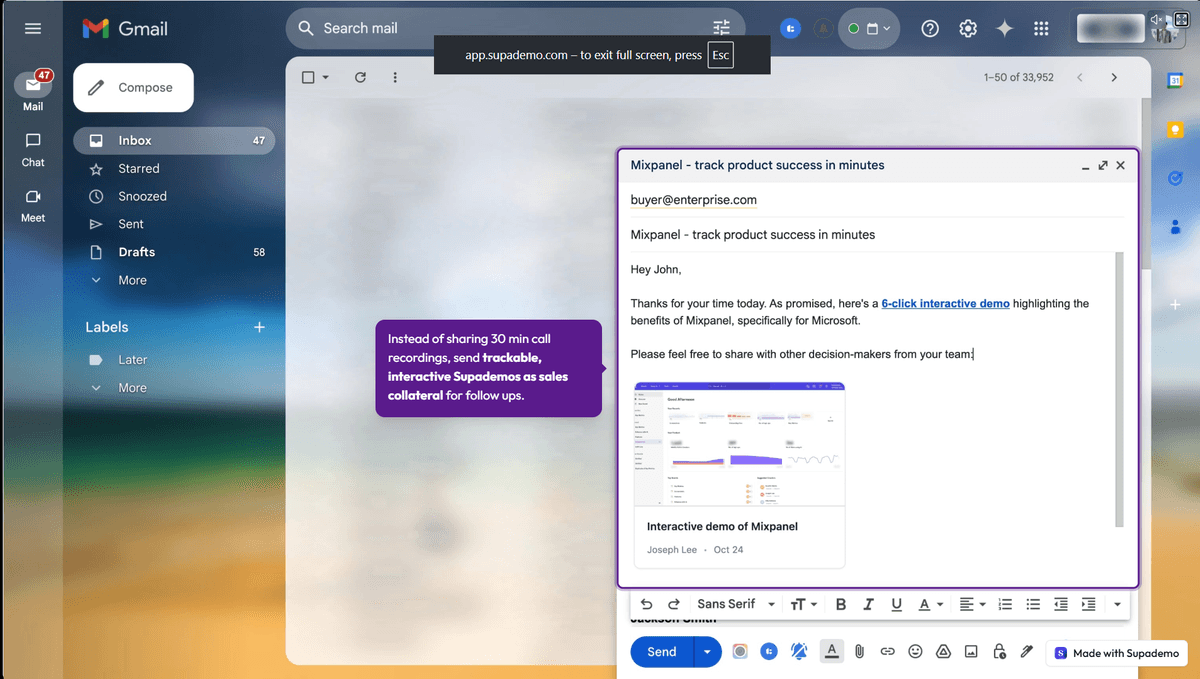Open the 6-click interactive demo link

click(945, 303)
